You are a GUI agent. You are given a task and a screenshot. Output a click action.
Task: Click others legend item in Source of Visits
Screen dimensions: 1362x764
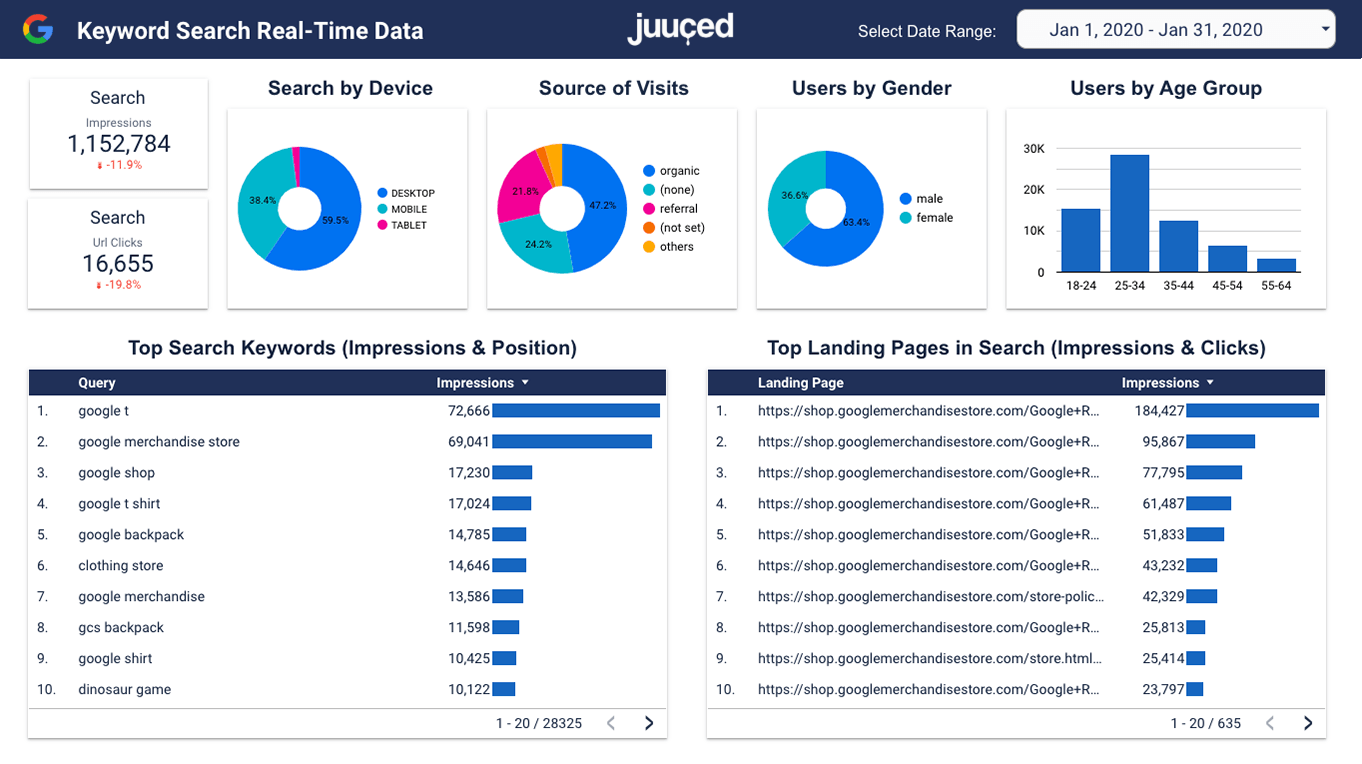point(668,247)
